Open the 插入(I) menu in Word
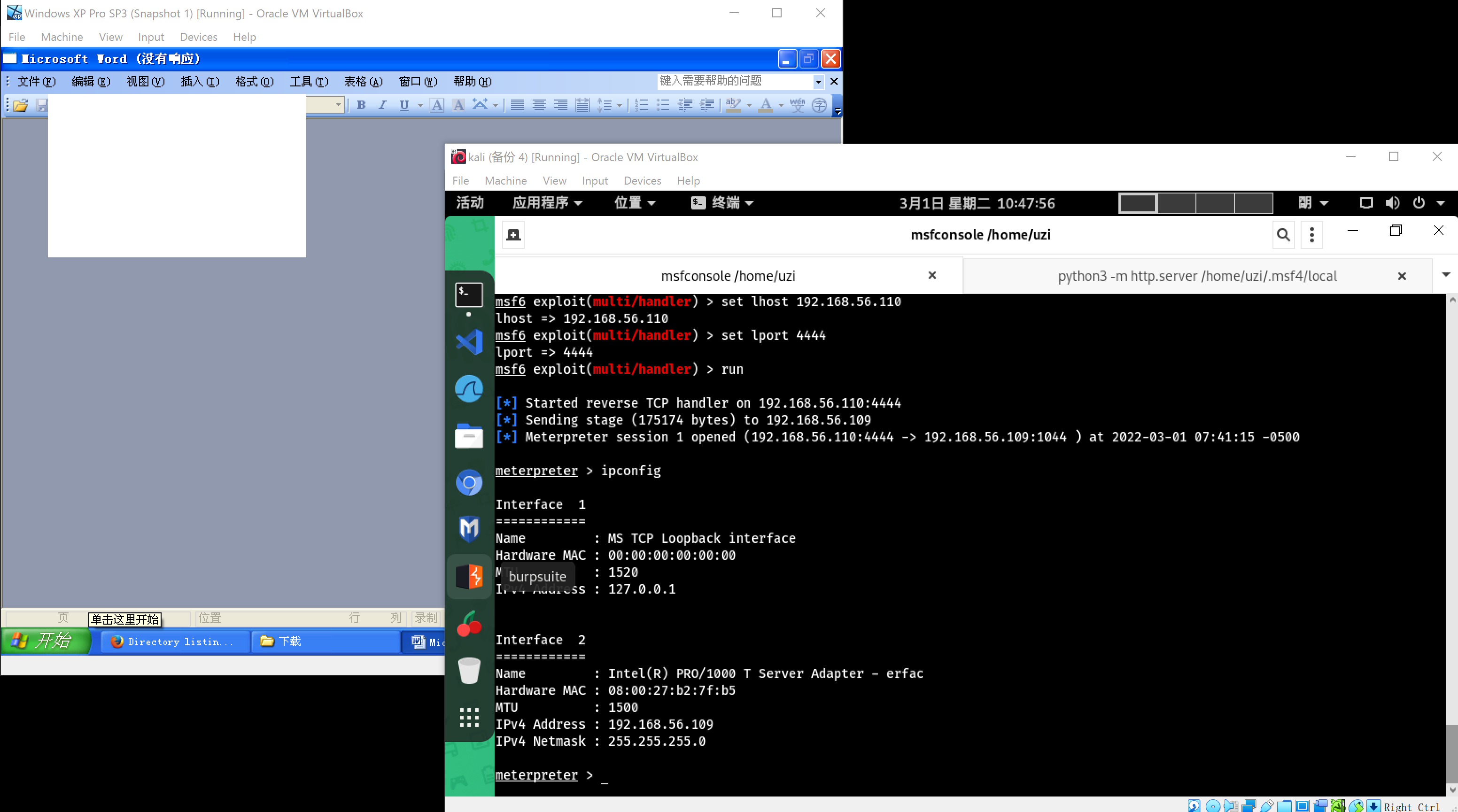The height and width of the screenshot is (812, 1458). tap(200, 82)
